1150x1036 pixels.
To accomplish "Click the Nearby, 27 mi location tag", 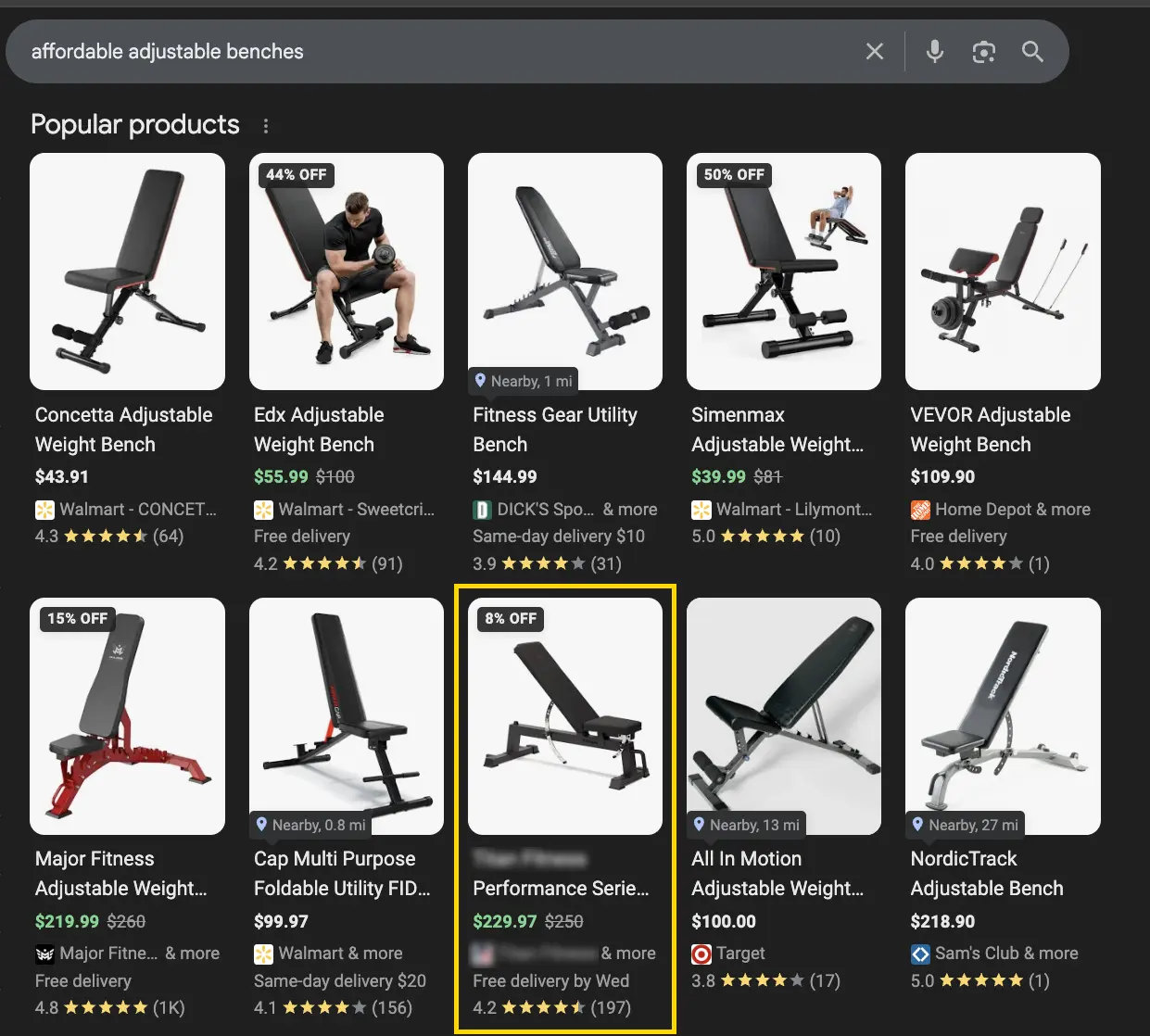I will click(x=966, y=825).
